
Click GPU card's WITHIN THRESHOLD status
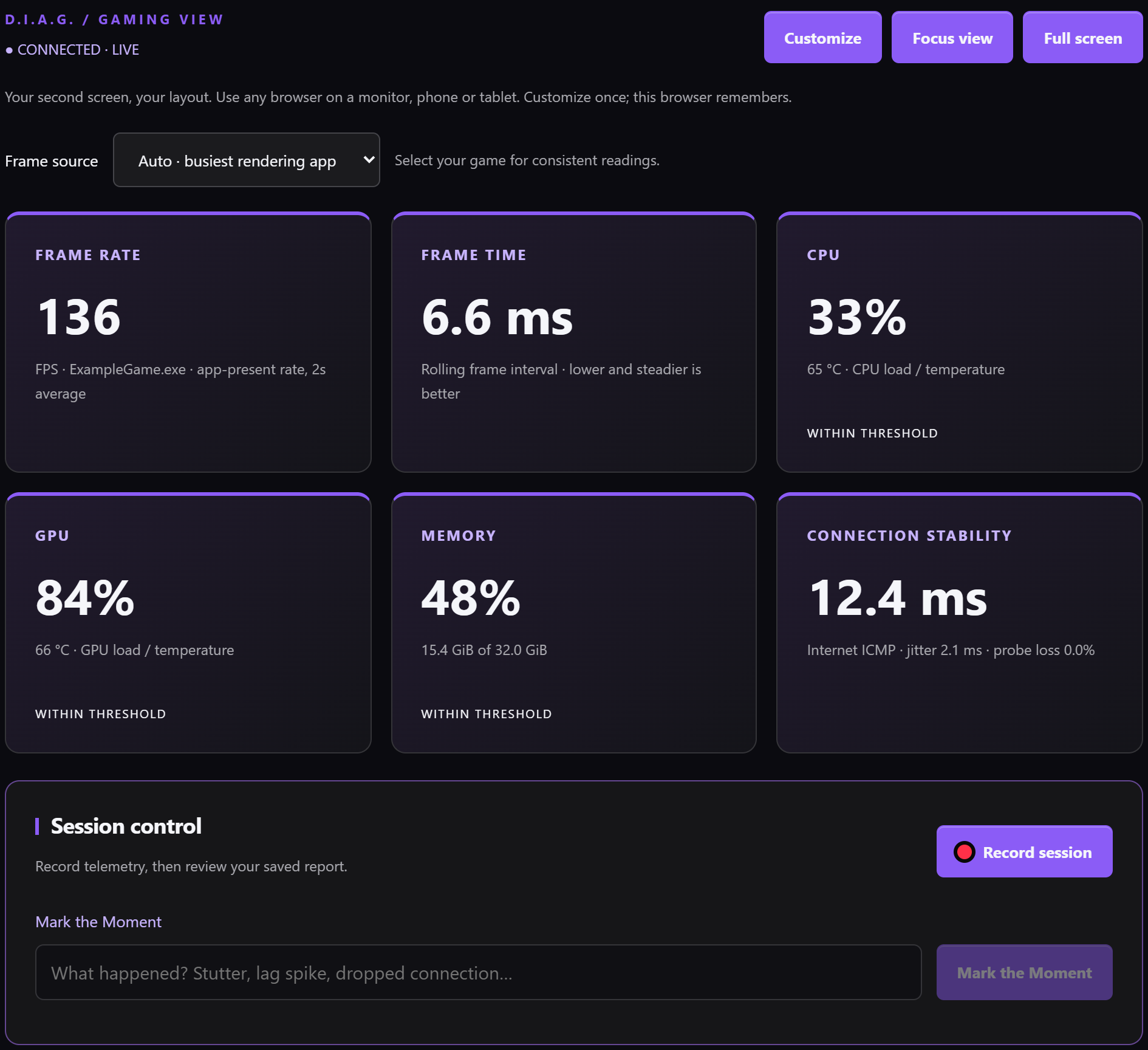point(101,714)
